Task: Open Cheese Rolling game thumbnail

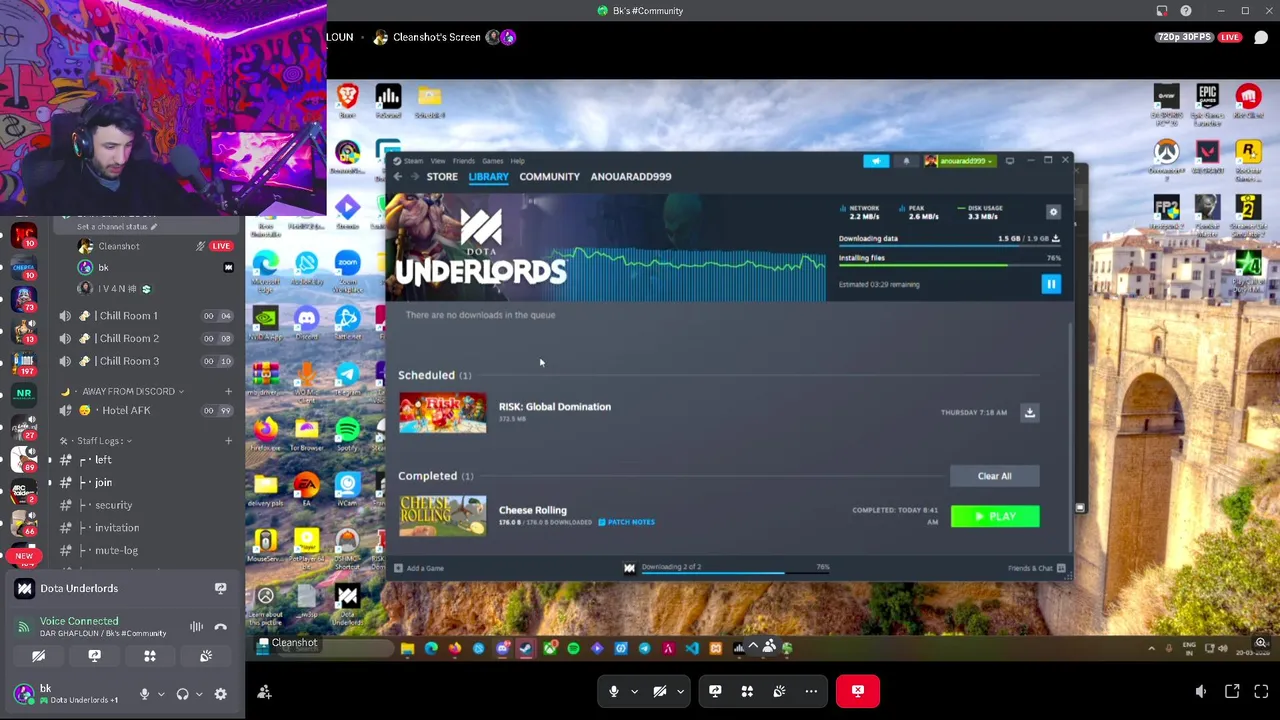Action: pos(442,516)
